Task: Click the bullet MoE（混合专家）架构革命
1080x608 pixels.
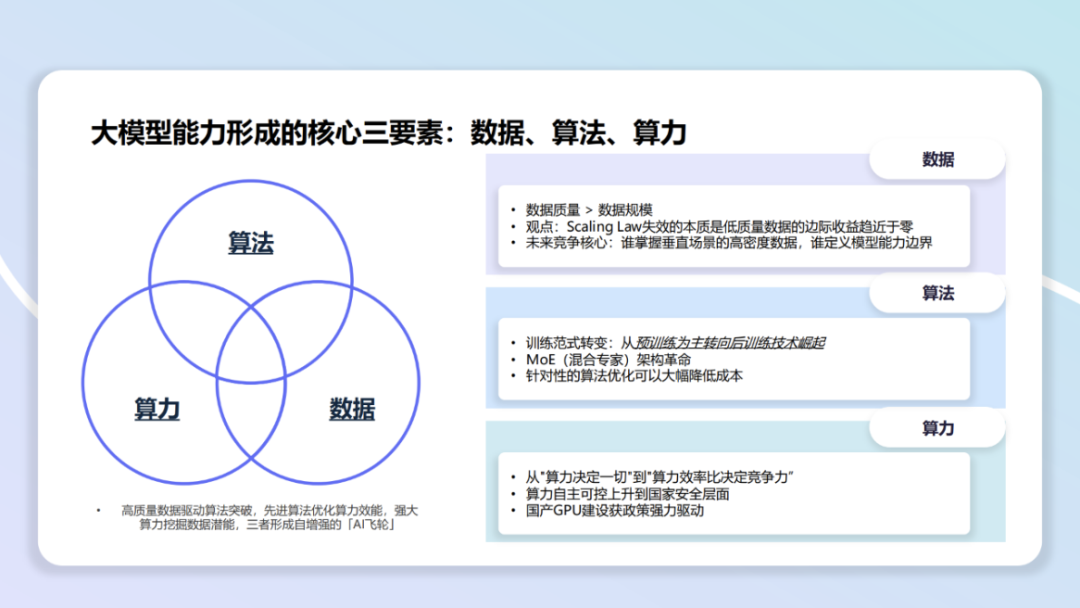Action: (608, 359)
